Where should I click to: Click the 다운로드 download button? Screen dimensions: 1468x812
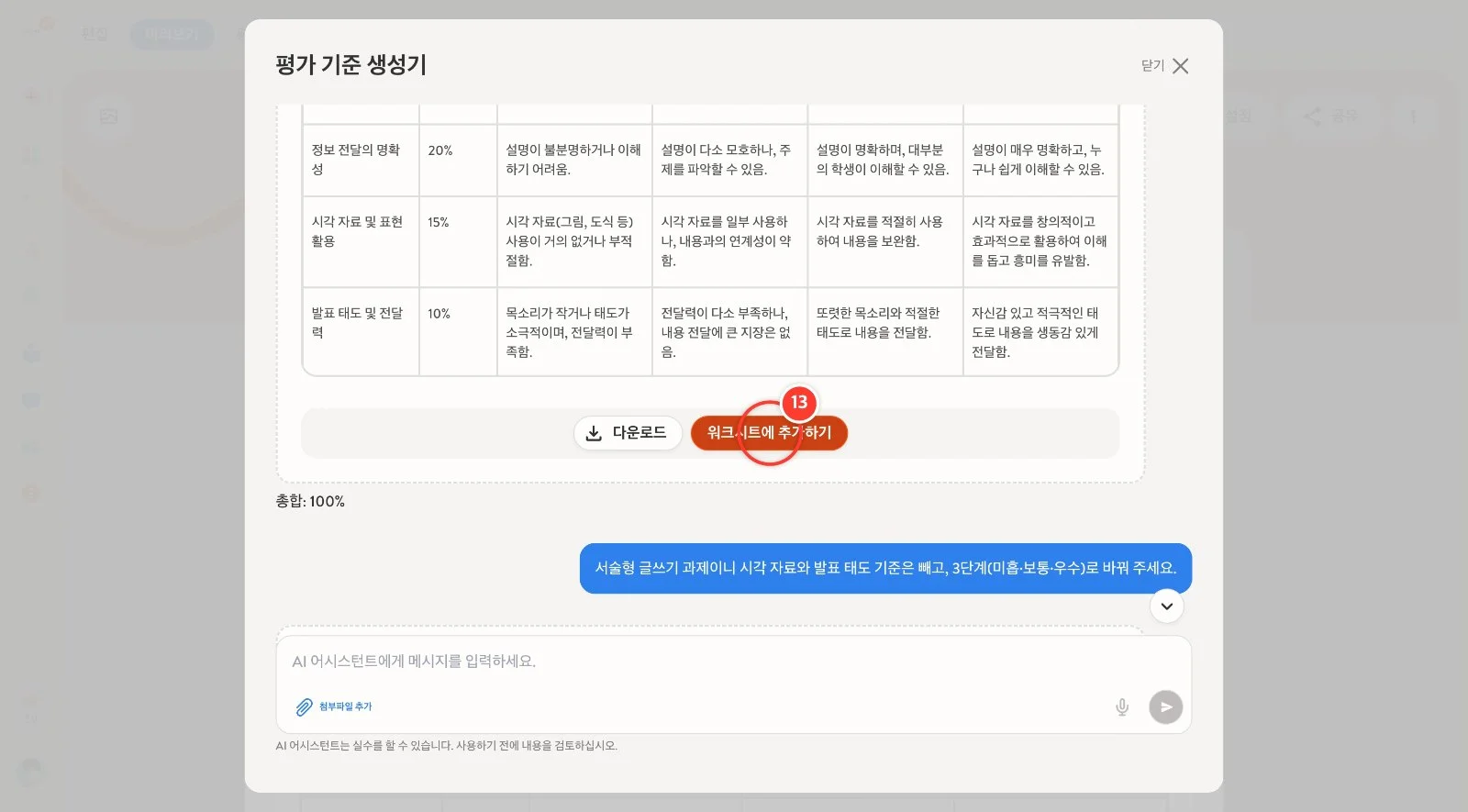628,433
